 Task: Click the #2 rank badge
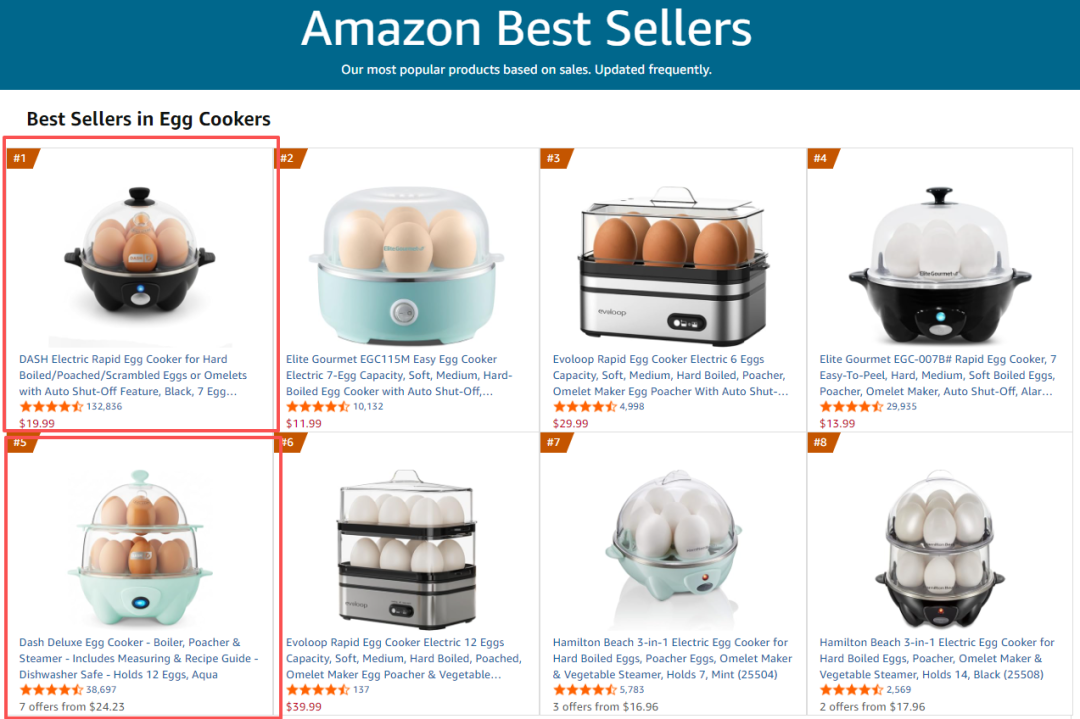pyautogui.click(x=288, y=158)
